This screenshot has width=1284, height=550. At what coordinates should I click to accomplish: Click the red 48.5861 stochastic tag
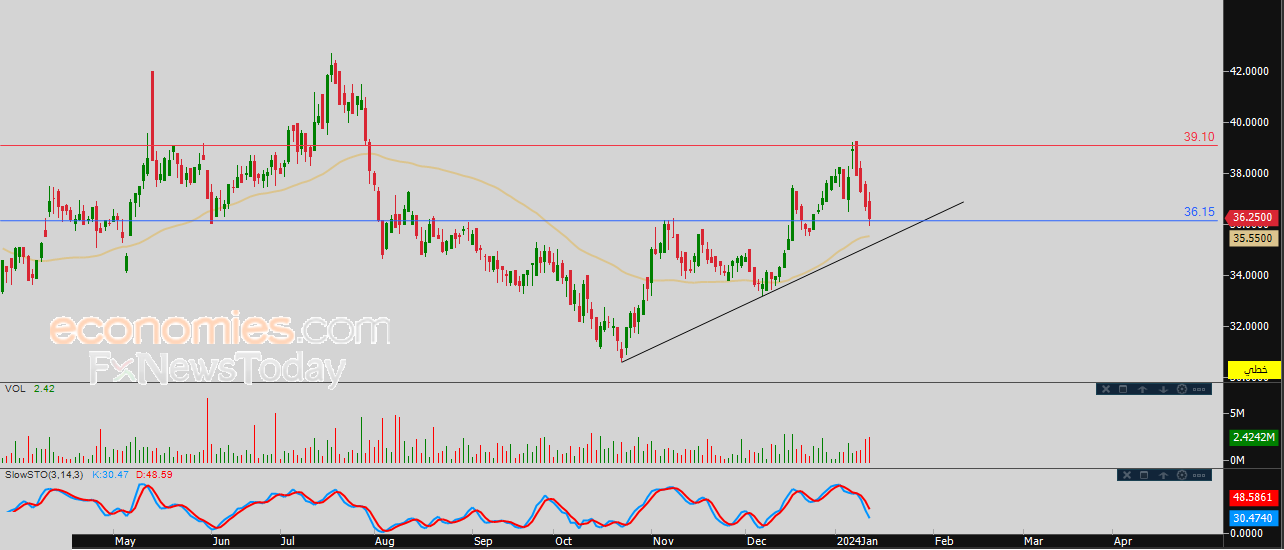(x=1254, y=496)
